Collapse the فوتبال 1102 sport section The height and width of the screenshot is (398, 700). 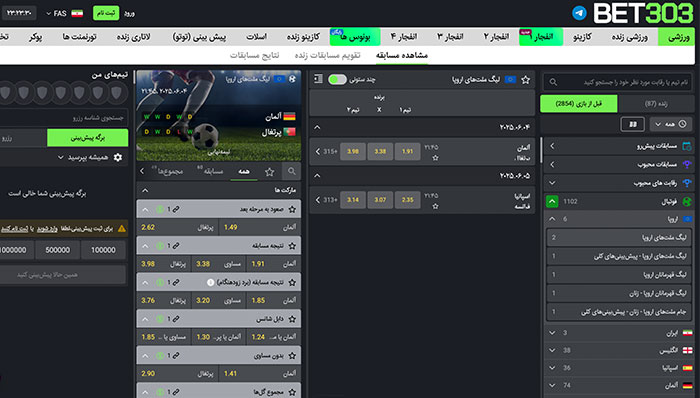552,201
